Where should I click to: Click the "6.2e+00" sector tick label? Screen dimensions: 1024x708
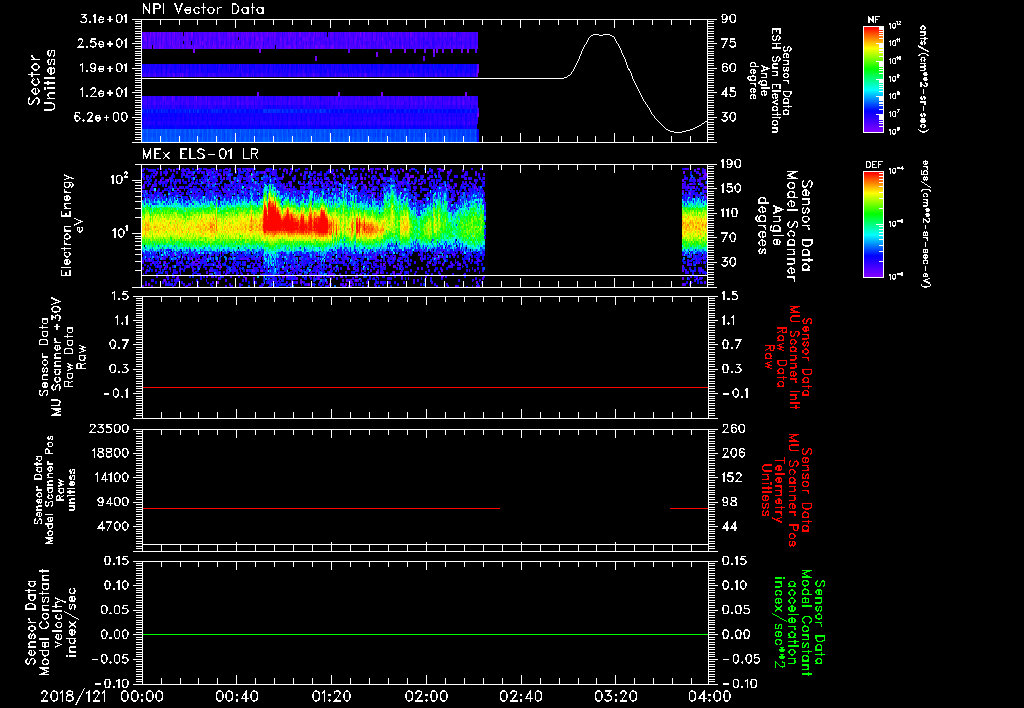tap(103, 117)
